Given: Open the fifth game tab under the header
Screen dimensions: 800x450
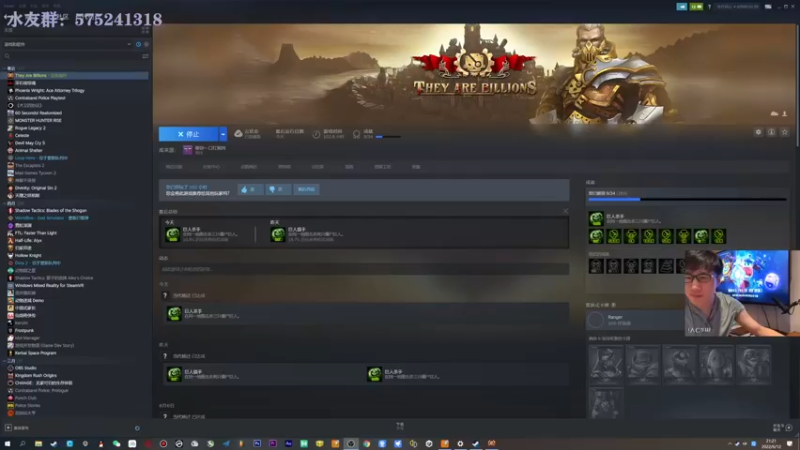Looking at the screenshot, I should pyautogui.click(x=317, y=167).
